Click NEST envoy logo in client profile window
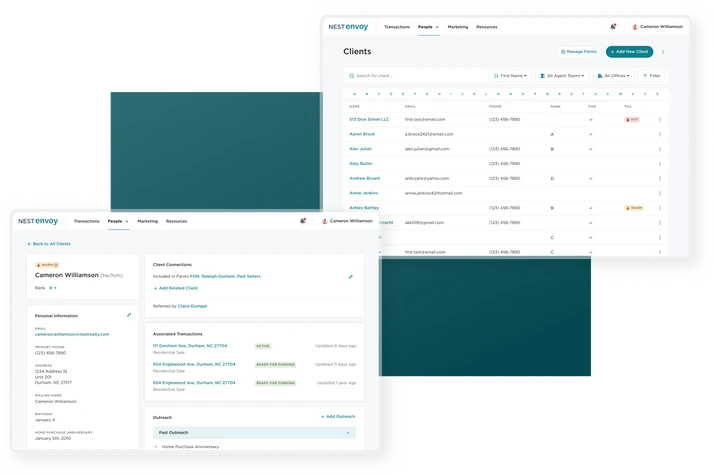The height and width of the screenshot is (475, 714). pyautogui.click(x=38, y=221)
